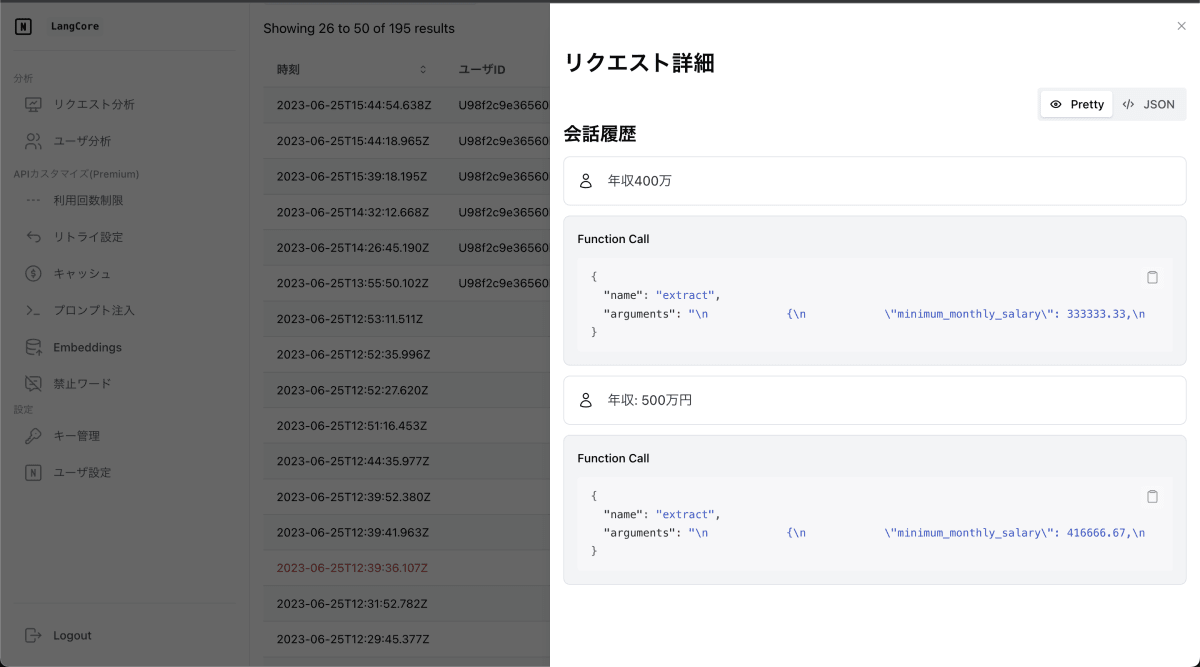Screen dimensions: 1200x667
Task: Select the リトライ設定 retry icon
Action: pyautogui.click(x=34, y=236)
